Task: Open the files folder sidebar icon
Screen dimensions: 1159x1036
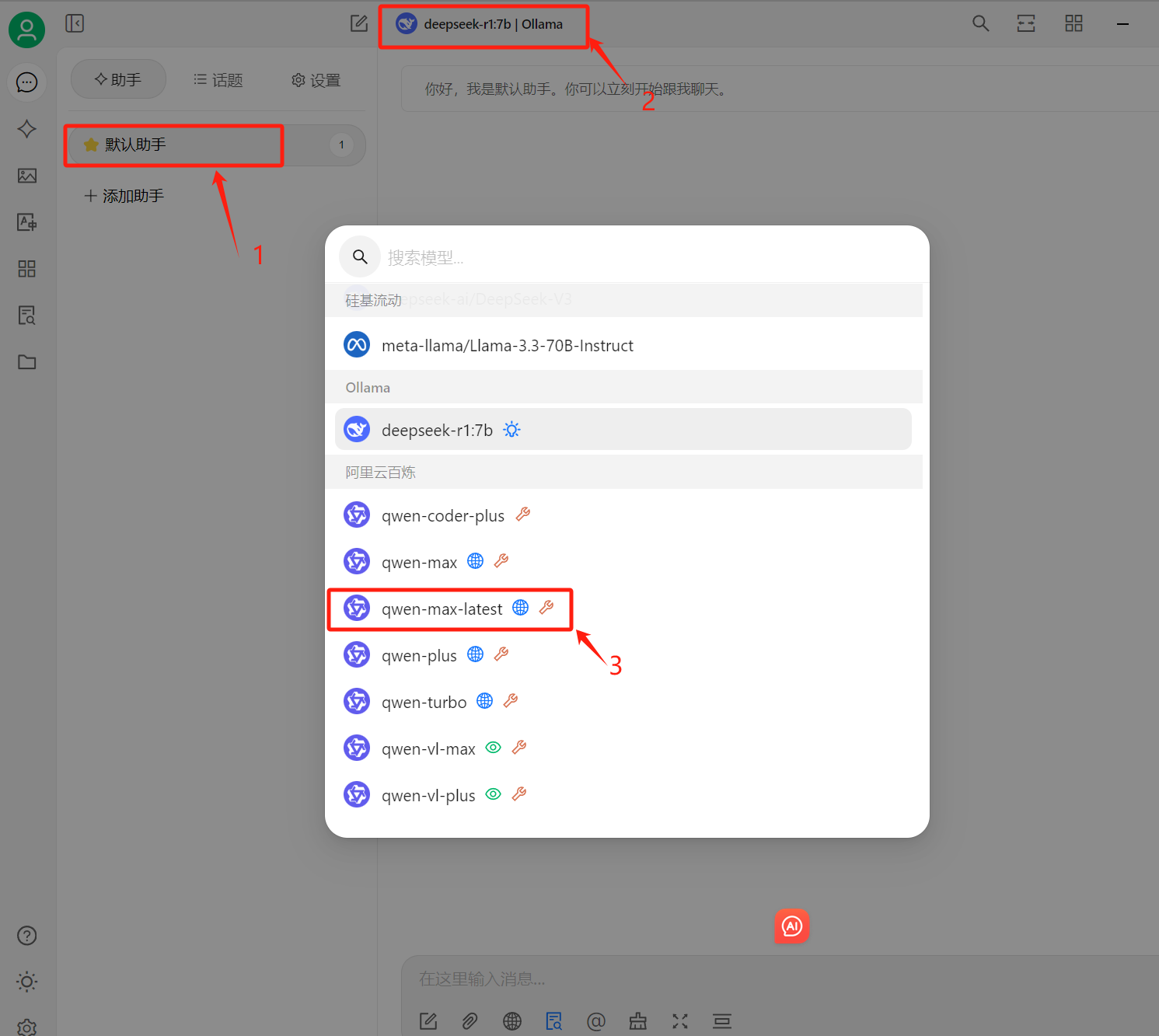Action: click(26, 362)
